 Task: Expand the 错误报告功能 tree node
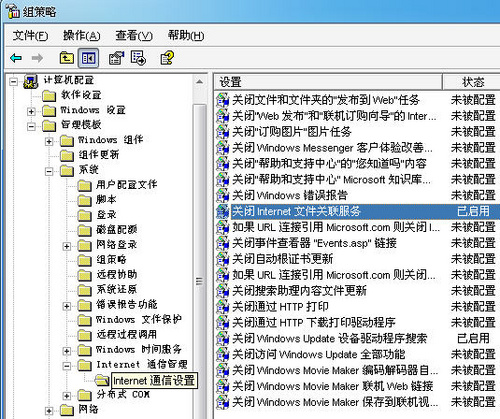point(67,306)
